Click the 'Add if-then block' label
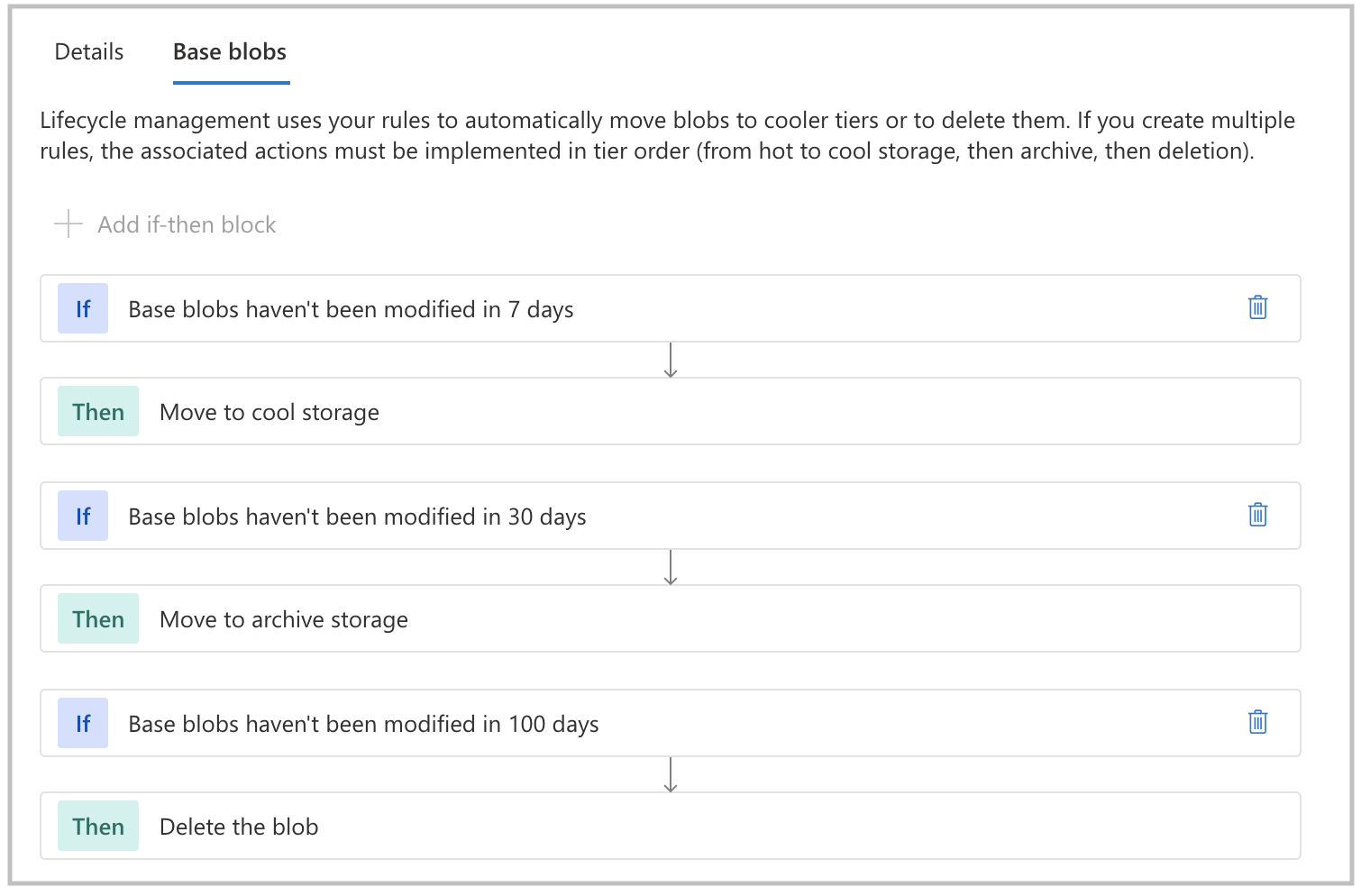Viewport: 1361px width, 896px height. point(187,224)
